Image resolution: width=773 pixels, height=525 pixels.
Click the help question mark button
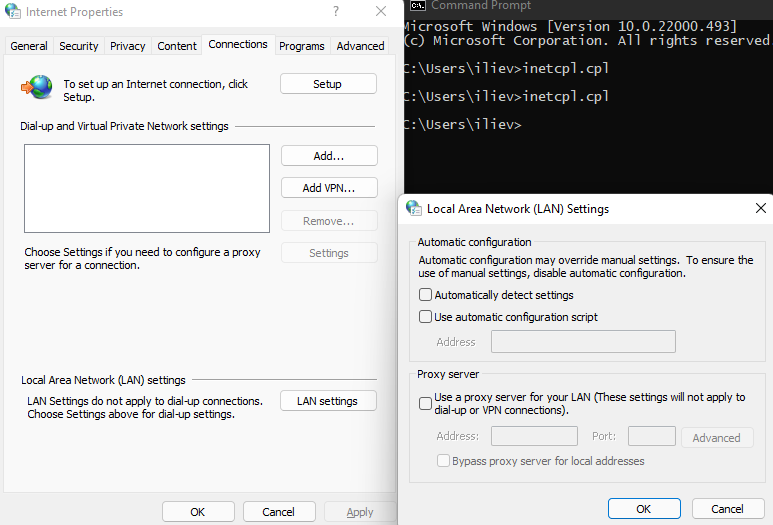pos(335,12)
